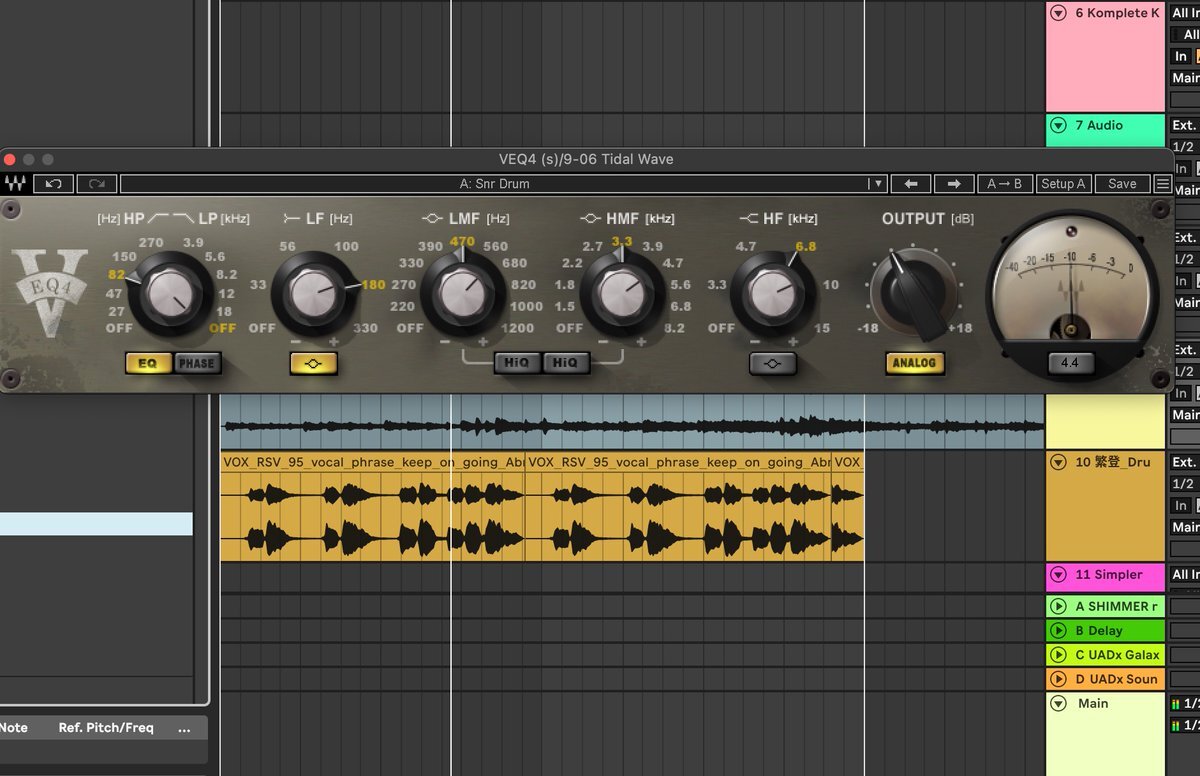Toggle the EQ in/out button
The width and height of the screenshot is (1200, 776).
click(x=148, y=363)
